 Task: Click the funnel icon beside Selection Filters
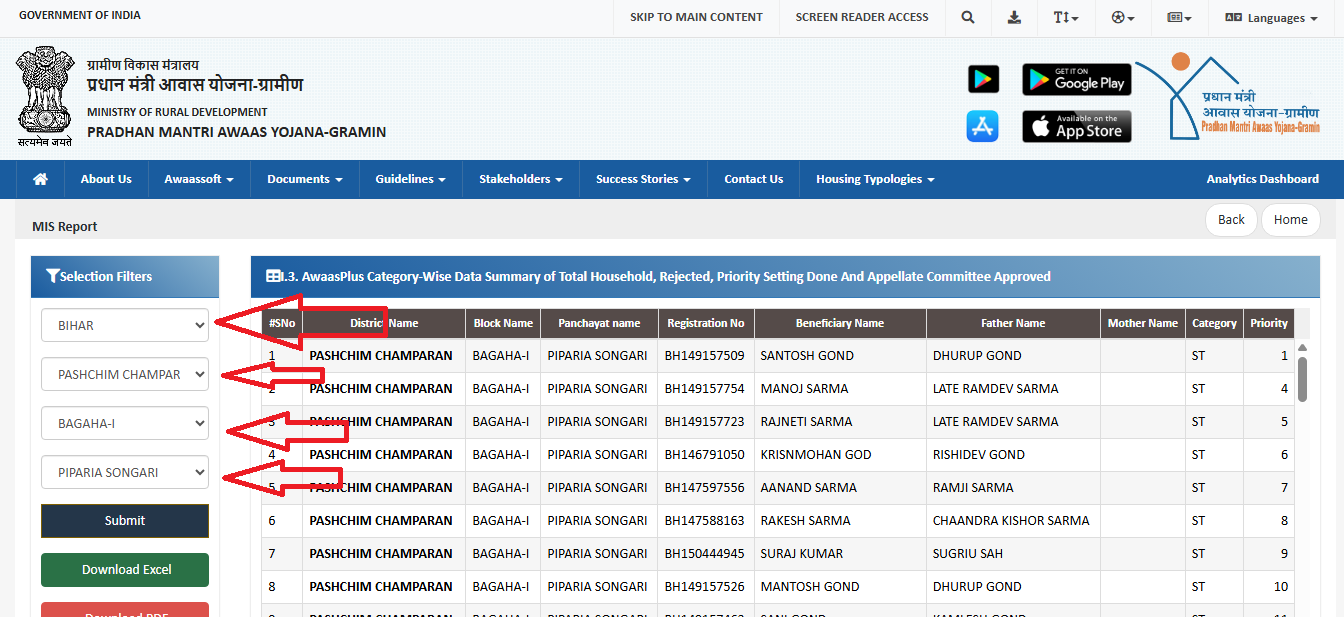(x=53, y=277)
